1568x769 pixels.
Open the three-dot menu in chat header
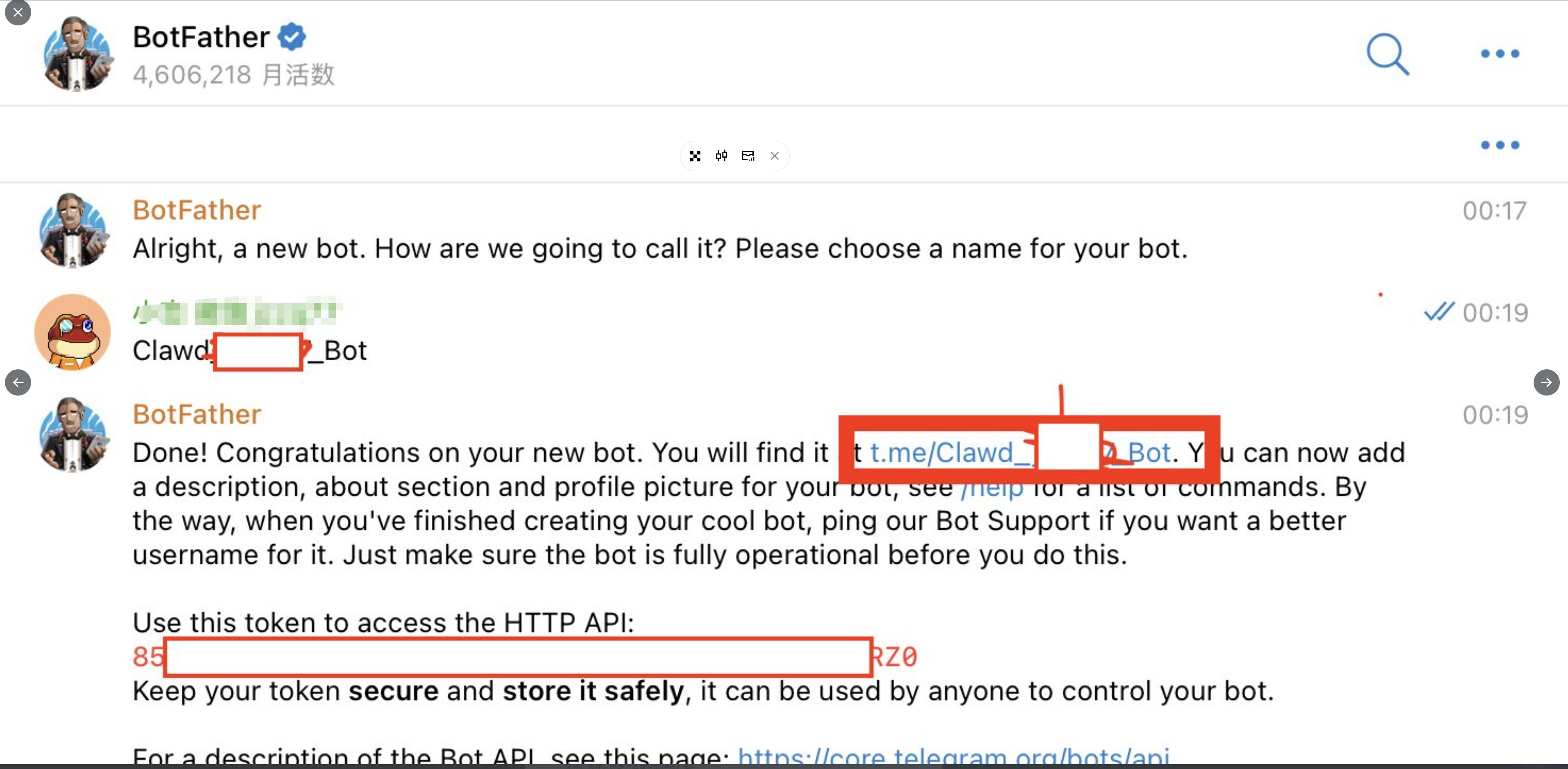(1500, 54)
